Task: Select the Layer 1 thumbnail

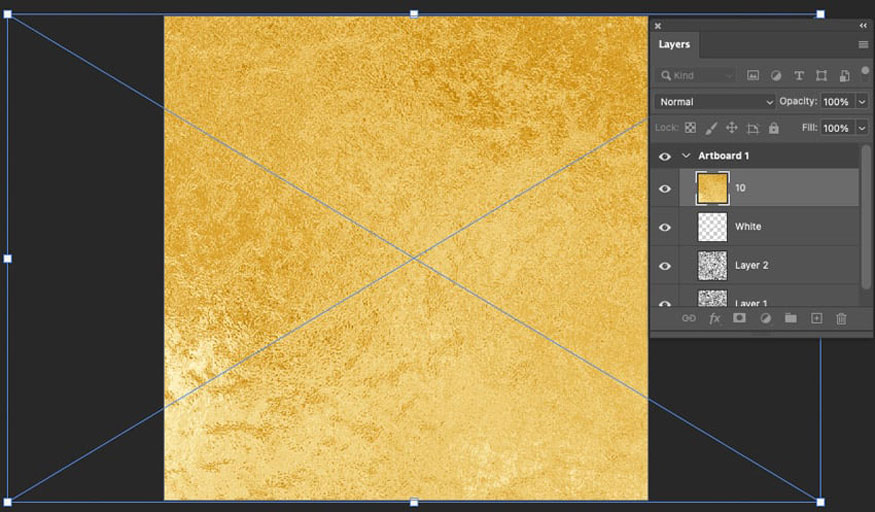Action: (x=713, y=298)
